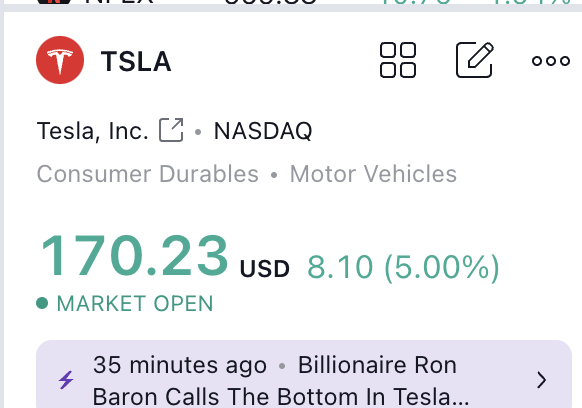Click the 170.23 last price value
Image resolution: width=582 pixels, height=408 pixels.
tap(134, 256)
